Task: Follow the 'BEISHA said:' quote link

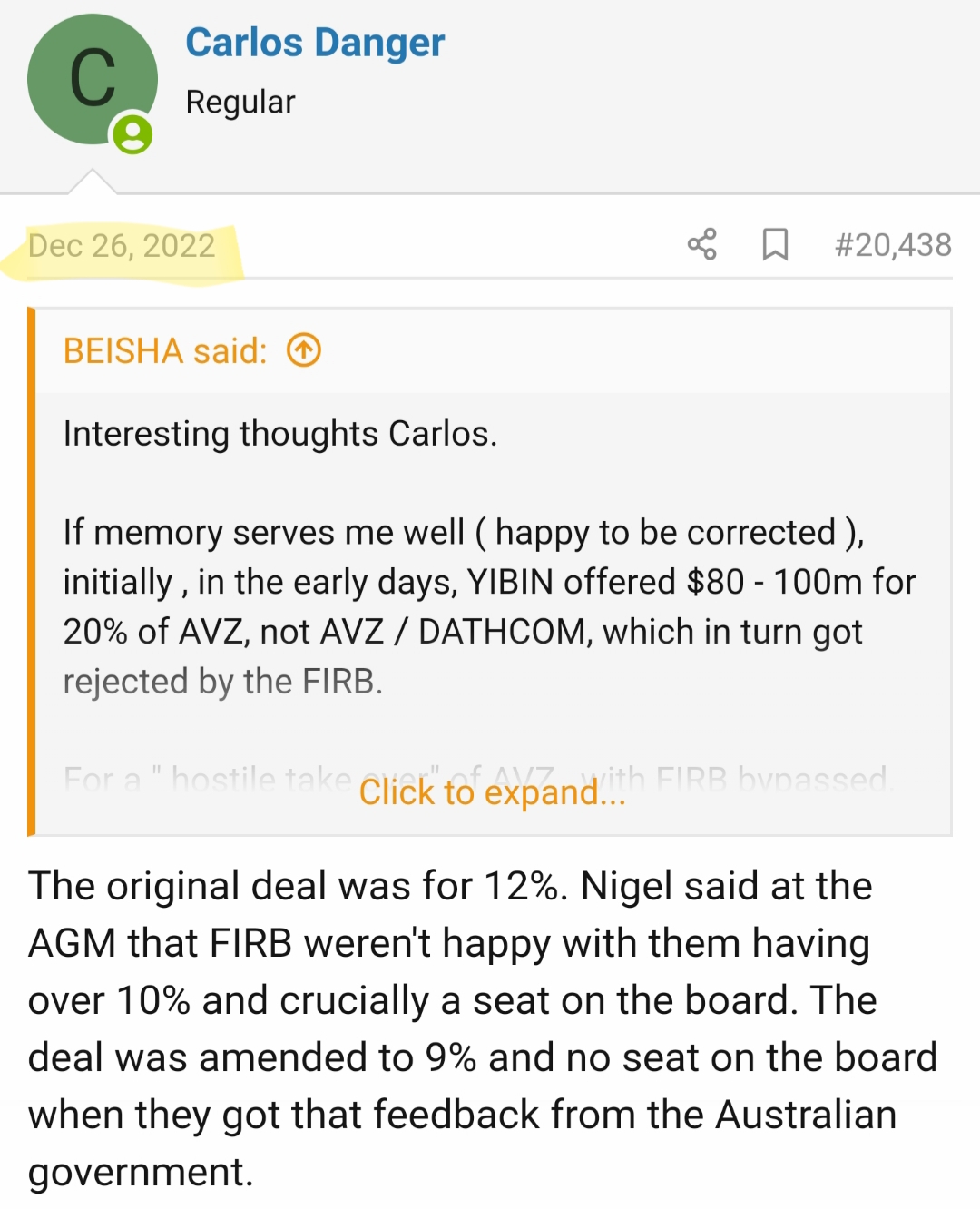Action: [x=165, y=351]
